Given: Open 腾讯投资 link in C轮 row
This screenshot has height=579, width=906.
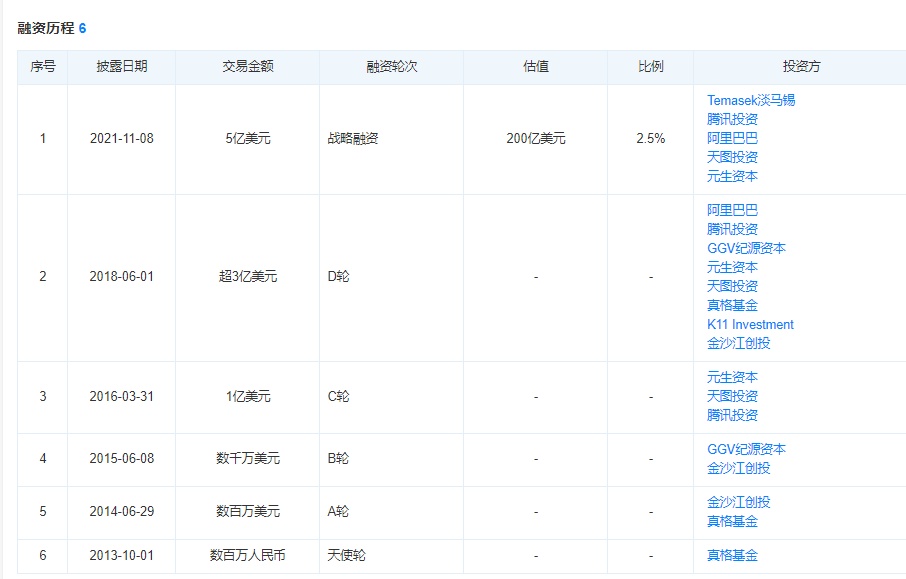Looking at the screenshot, I should pos(732,416).
